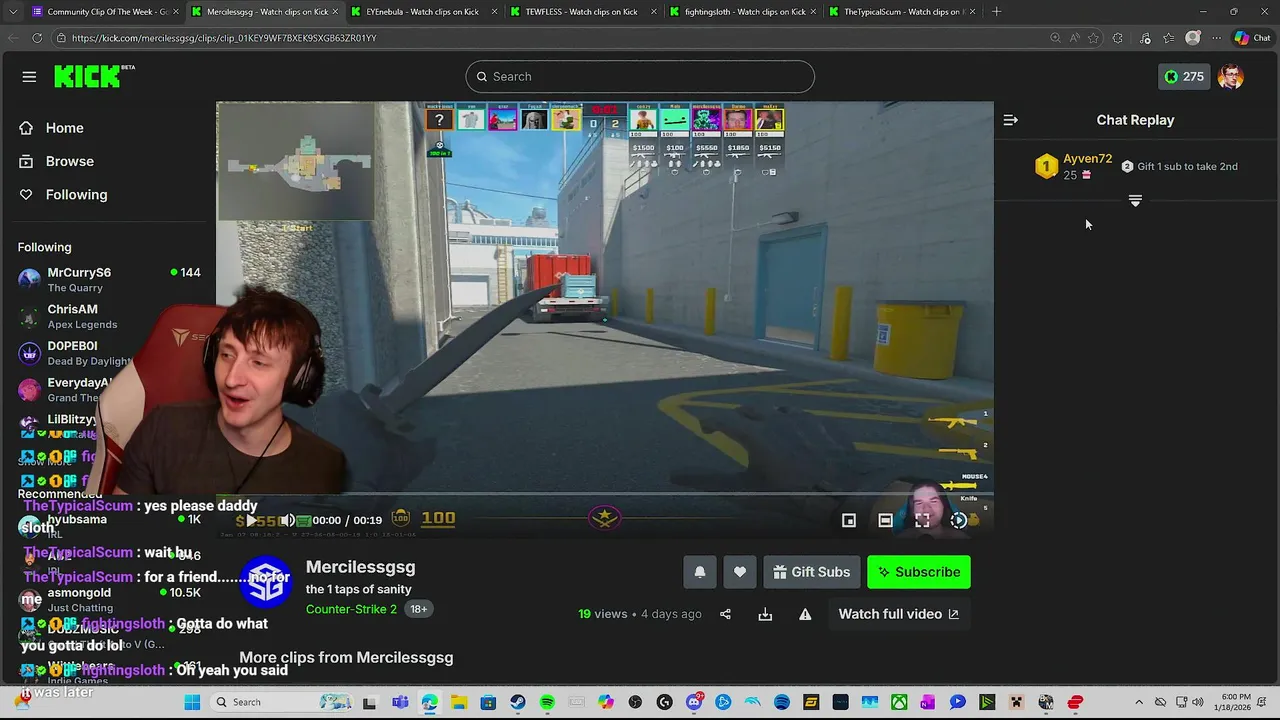1280x720 pixels.
Task: Open Watch full video link
Action: tap(898, 614)
